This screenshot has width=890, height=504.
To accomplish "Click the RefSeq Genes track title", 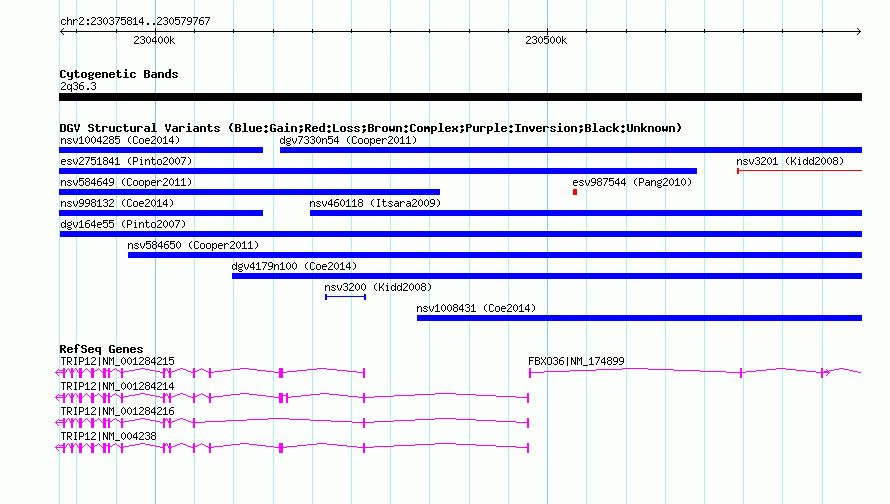I will pyautogui.click(x=101, y=349).
